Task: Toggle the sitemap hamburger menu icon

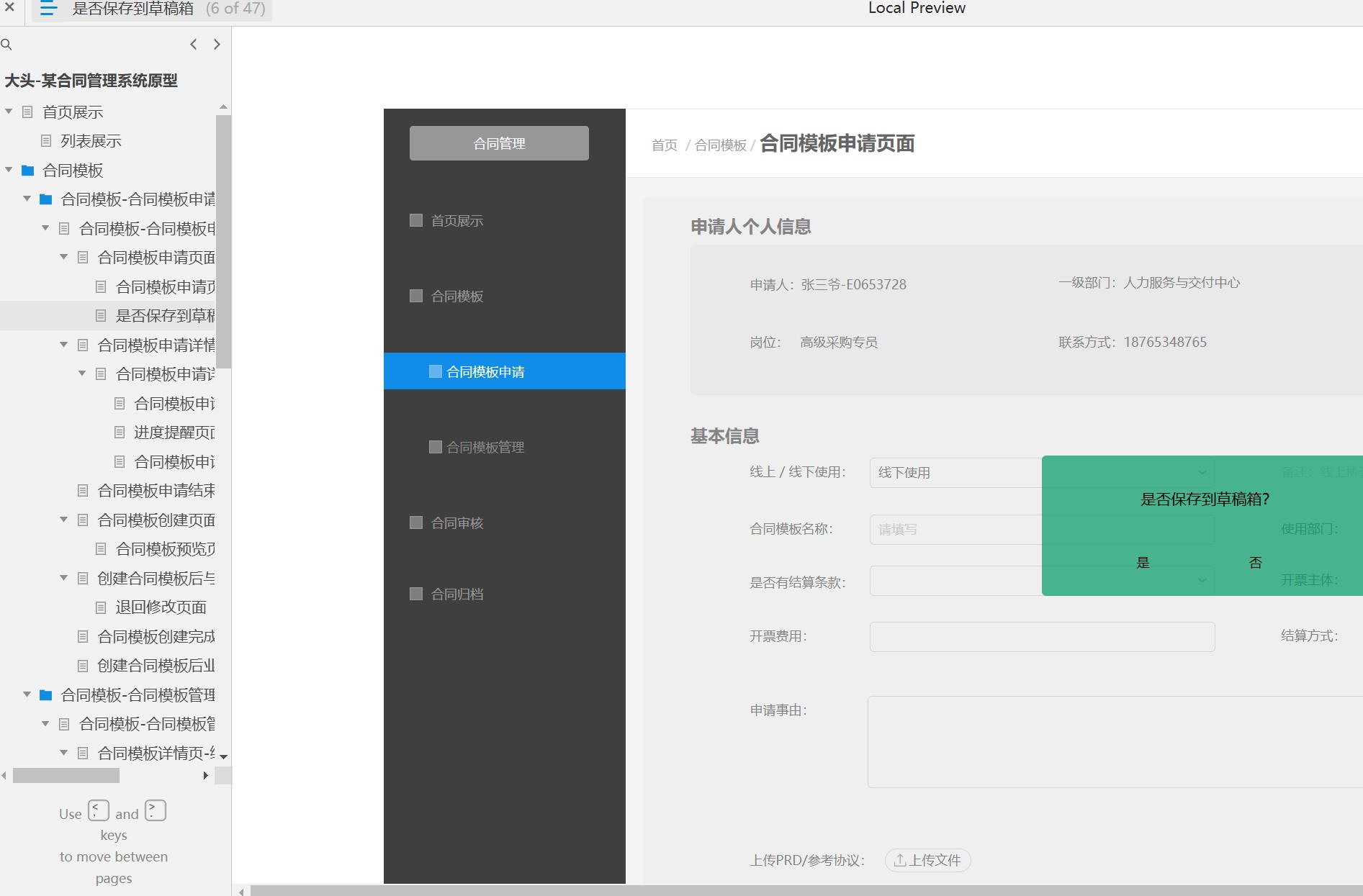Action: pos(48,9)
